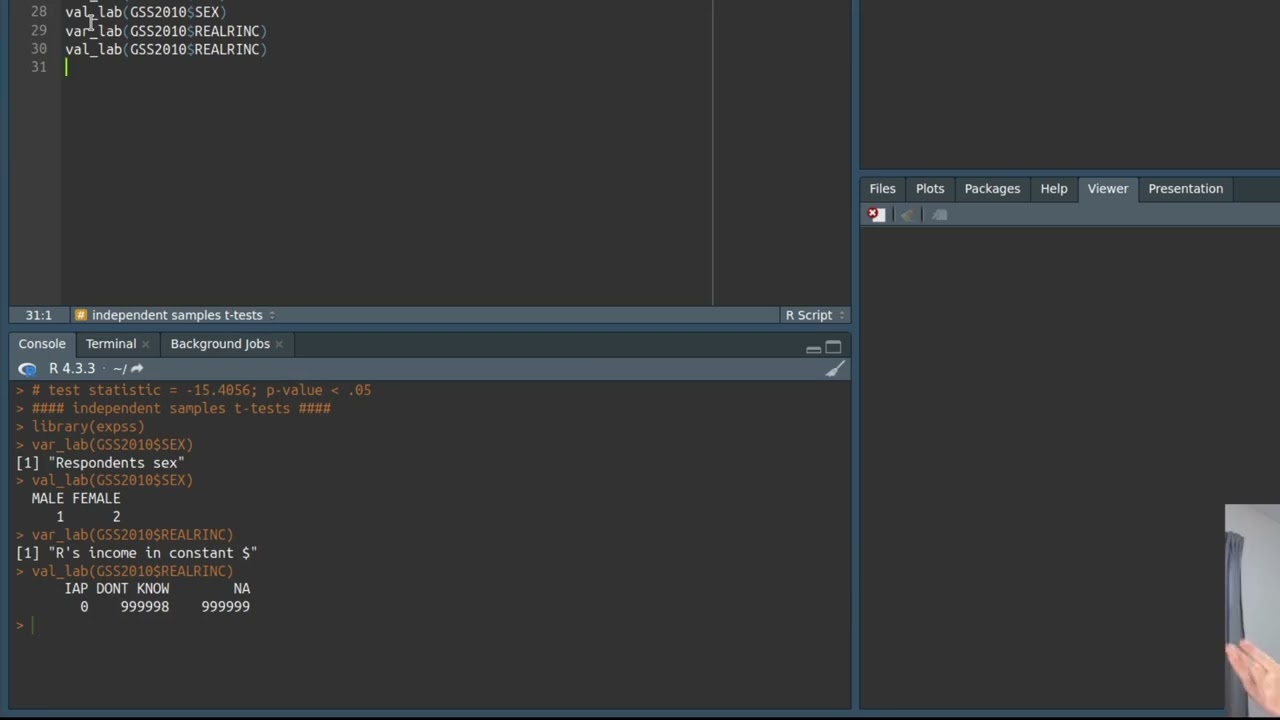The height and width of the screenshot is (720, 1280).
Task: Click console output "Respondents sex"
Action: pos(116,463)
